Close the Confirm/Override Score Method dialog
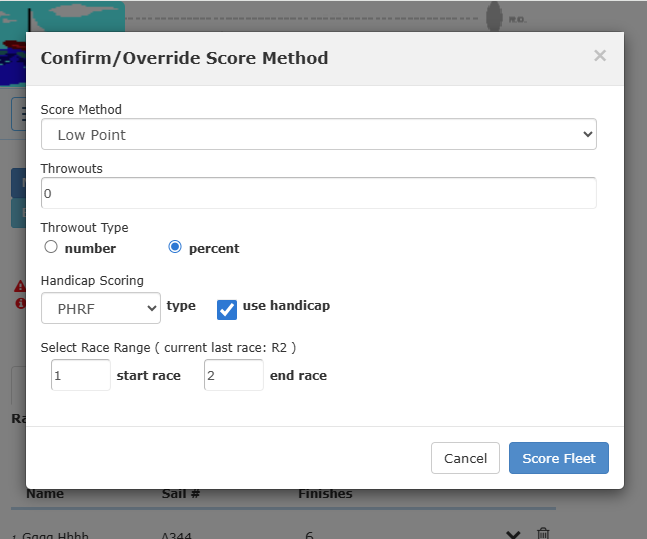The width and height of the screenshot is (647, 539). (x=600, y=56)
